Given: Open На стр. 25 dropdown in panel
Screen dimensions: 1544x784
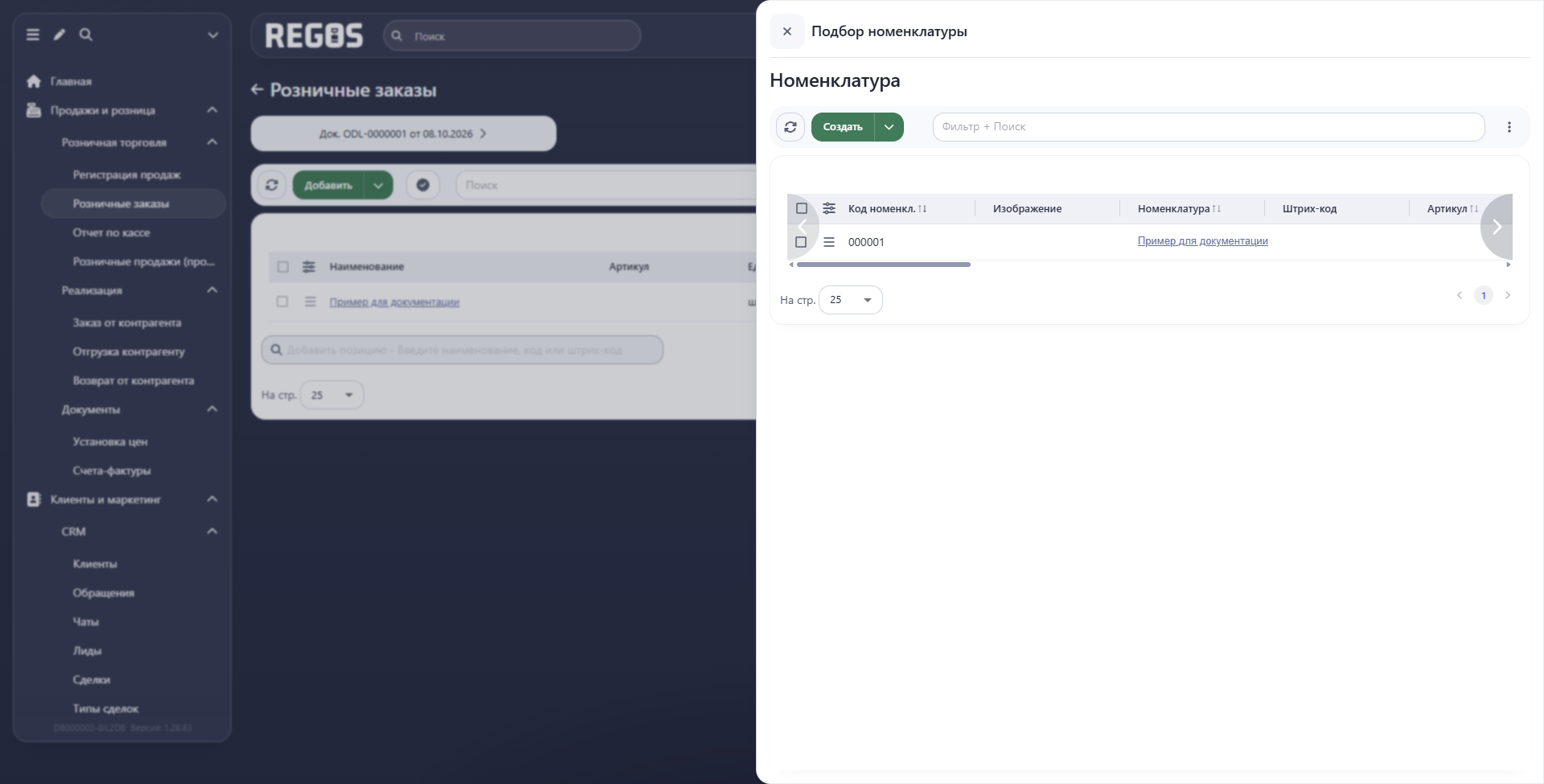Looking at the screenshot, I should coord(851,300).
